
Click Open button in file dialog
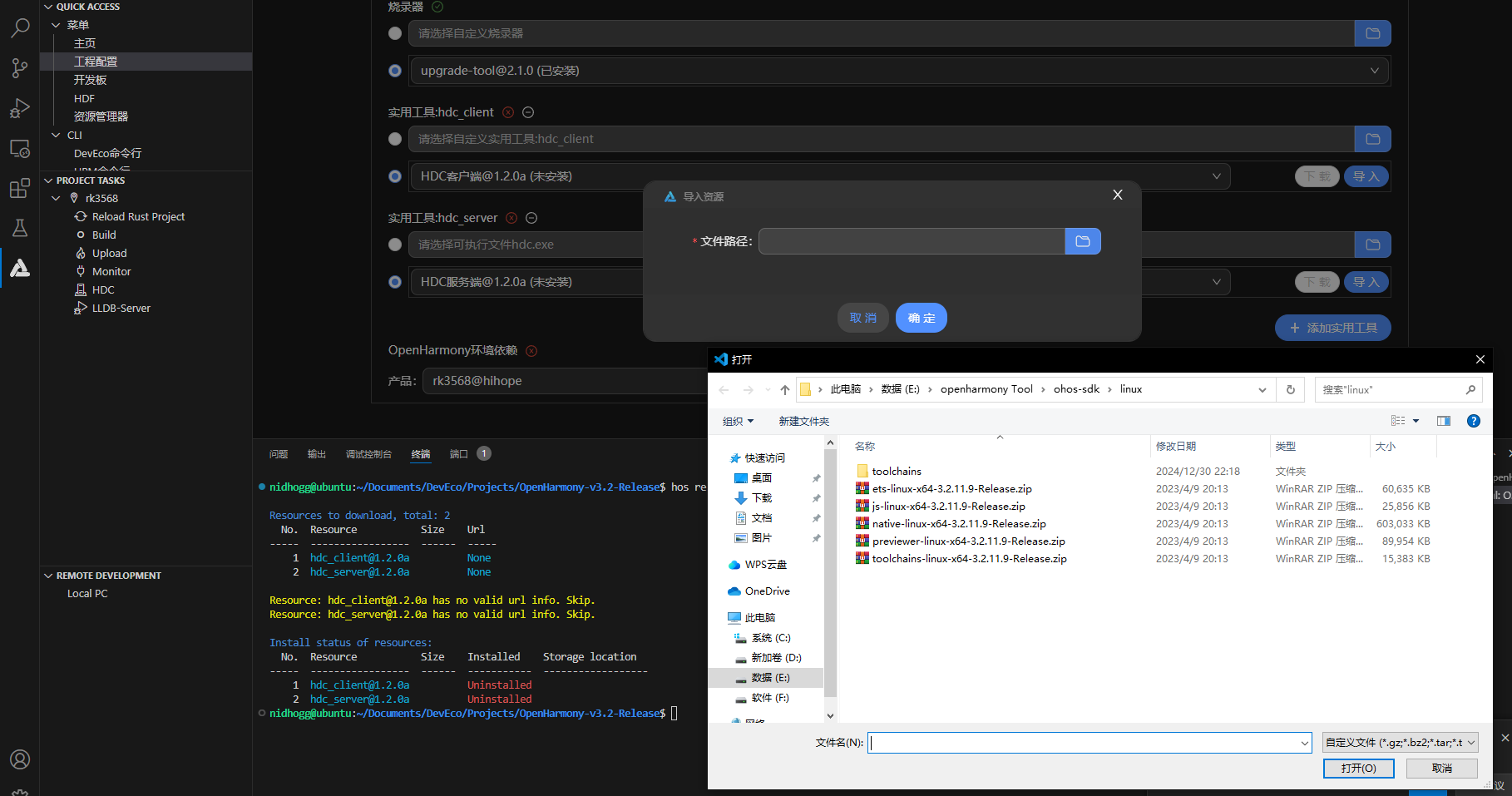(1359, 769)
